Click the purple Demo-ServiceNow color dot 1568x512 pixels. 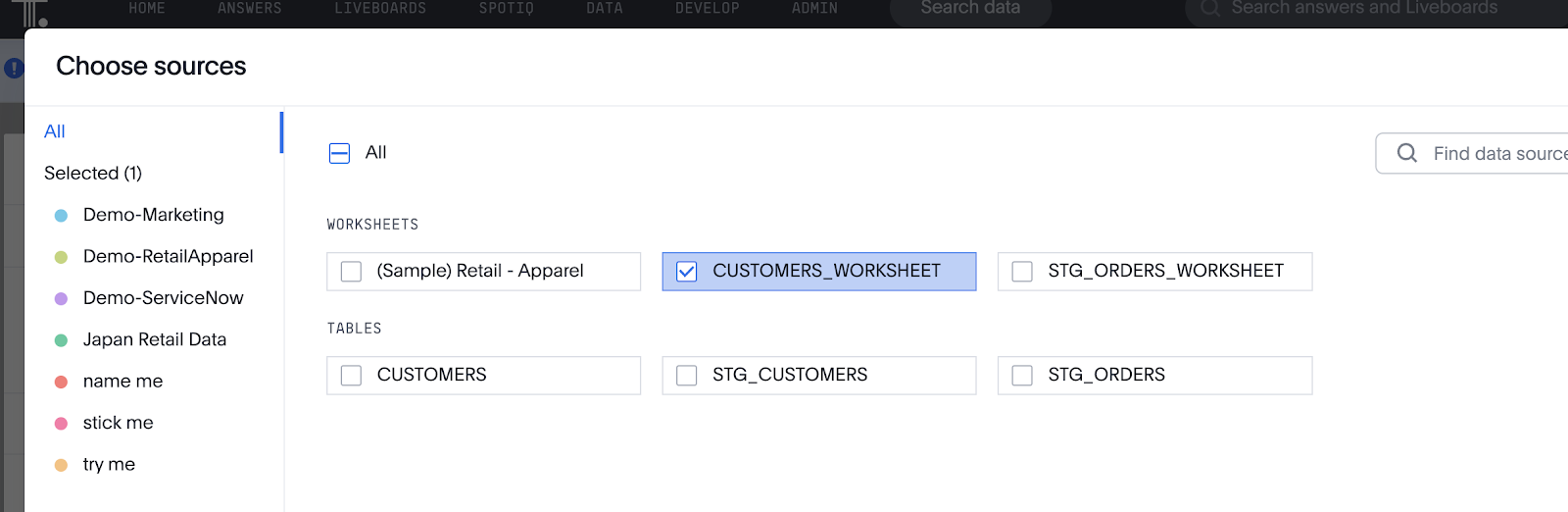(61, 298)
